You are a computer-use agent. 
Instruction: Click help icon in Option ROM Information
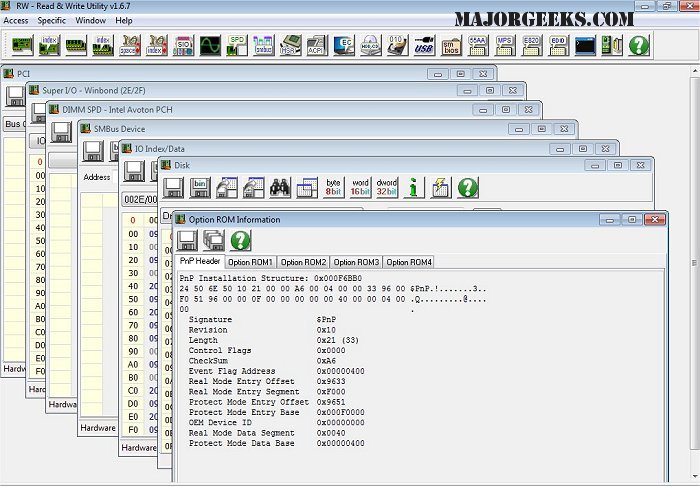click(x=240, y=240)
